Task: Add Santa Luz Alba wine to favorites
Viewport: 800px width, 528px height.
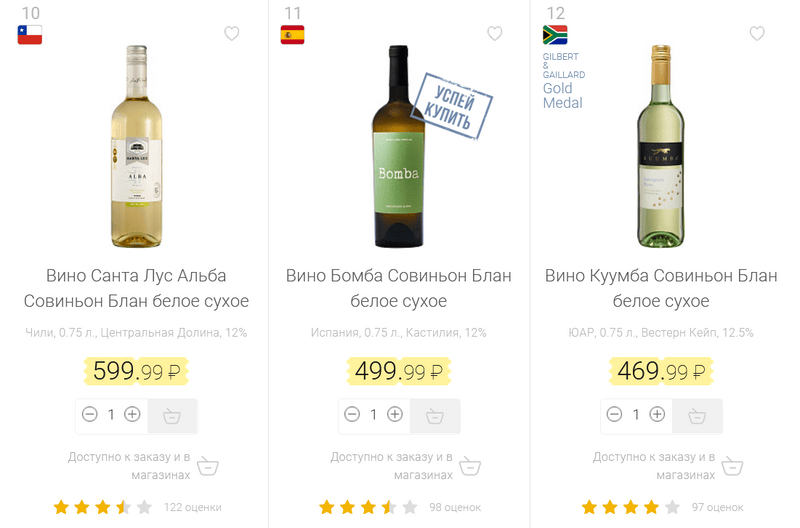Action: (232, 34)
